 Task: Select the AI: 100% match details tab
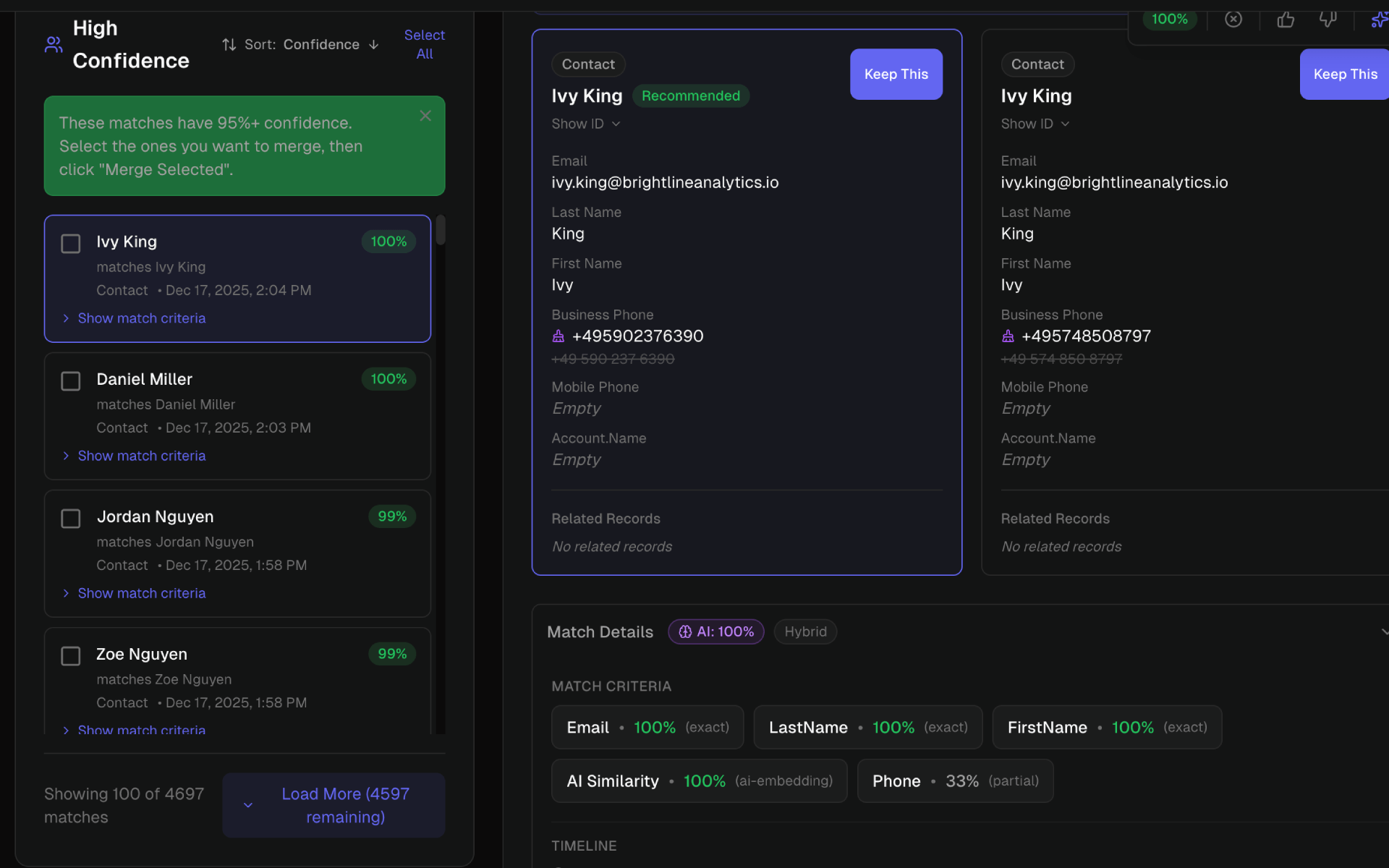(x=715, y=631)
